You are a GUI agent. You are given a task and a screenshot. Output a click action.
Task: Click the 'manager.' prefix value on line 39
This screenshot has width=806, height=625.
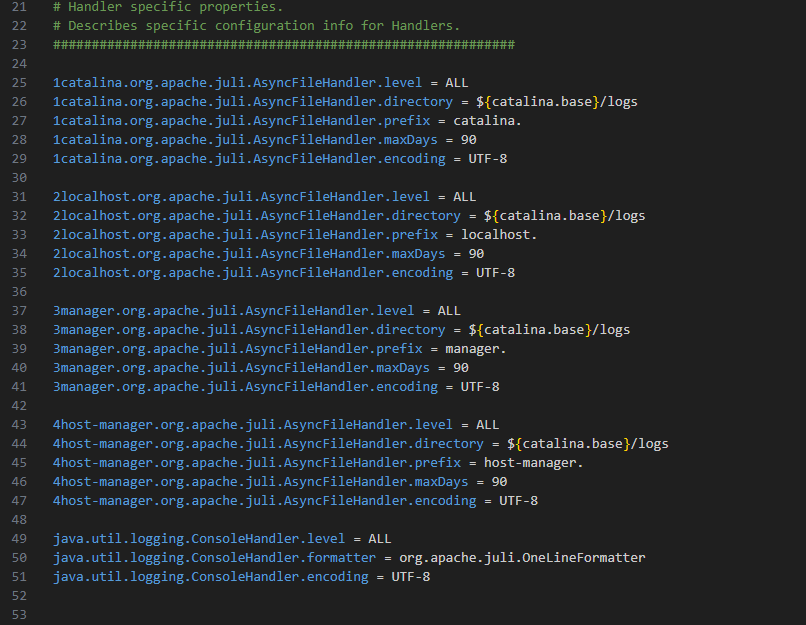click(475, 349)
